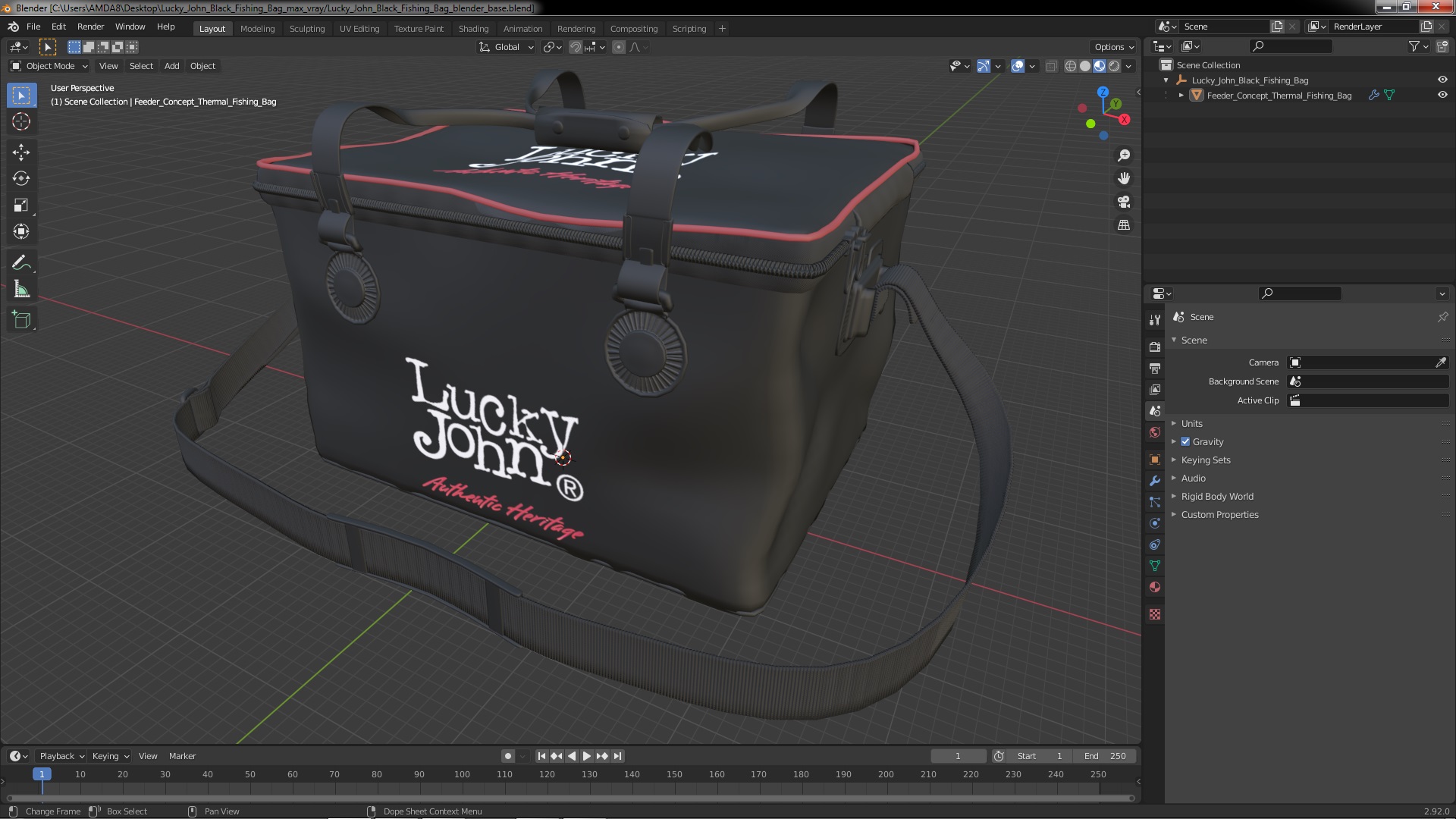Open the Object Mode dropdown
Viewport: 1456px width, 819px height.
(x=49, y=66)
